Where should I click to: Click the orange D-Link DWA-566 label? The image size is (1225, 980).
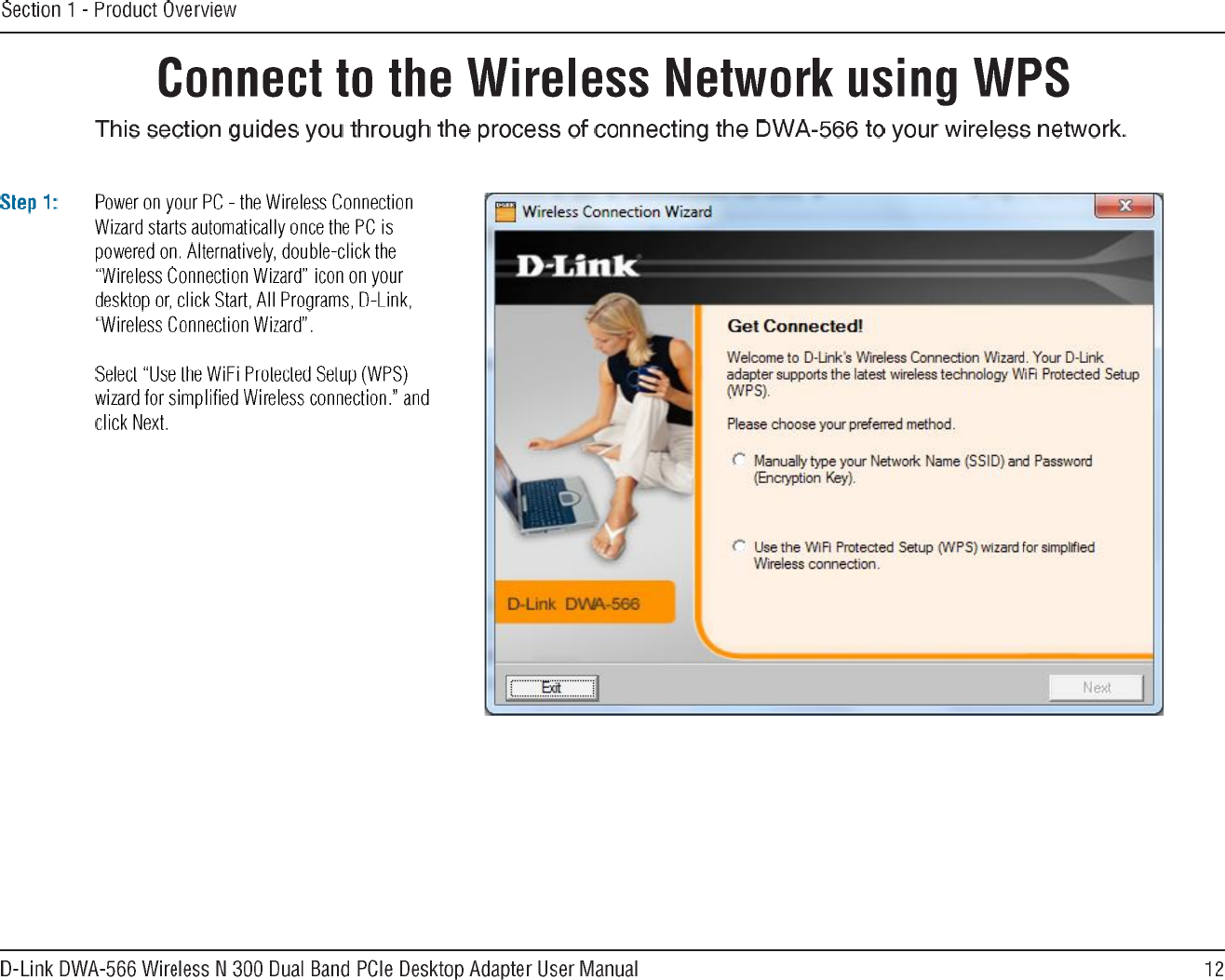(x=585, y=603)
